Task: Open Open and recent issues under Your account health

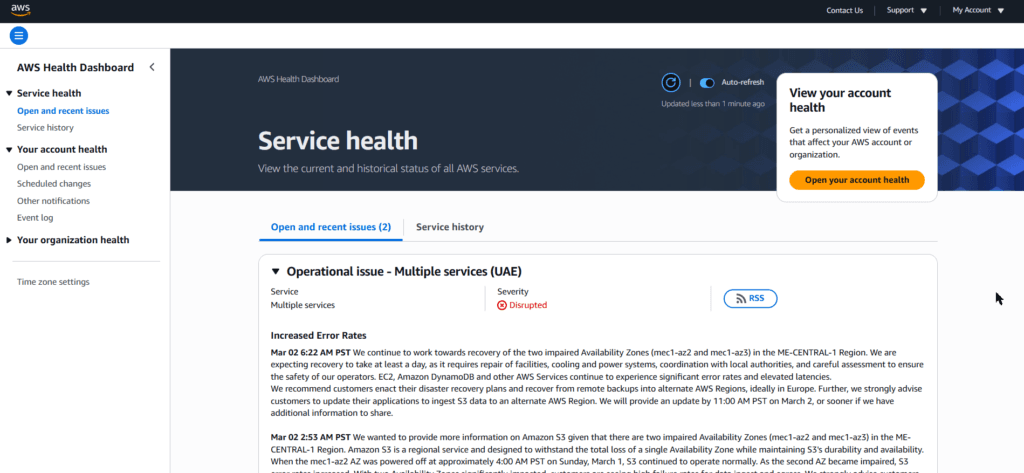Action: pyautogui.click(x=61, y=167)
